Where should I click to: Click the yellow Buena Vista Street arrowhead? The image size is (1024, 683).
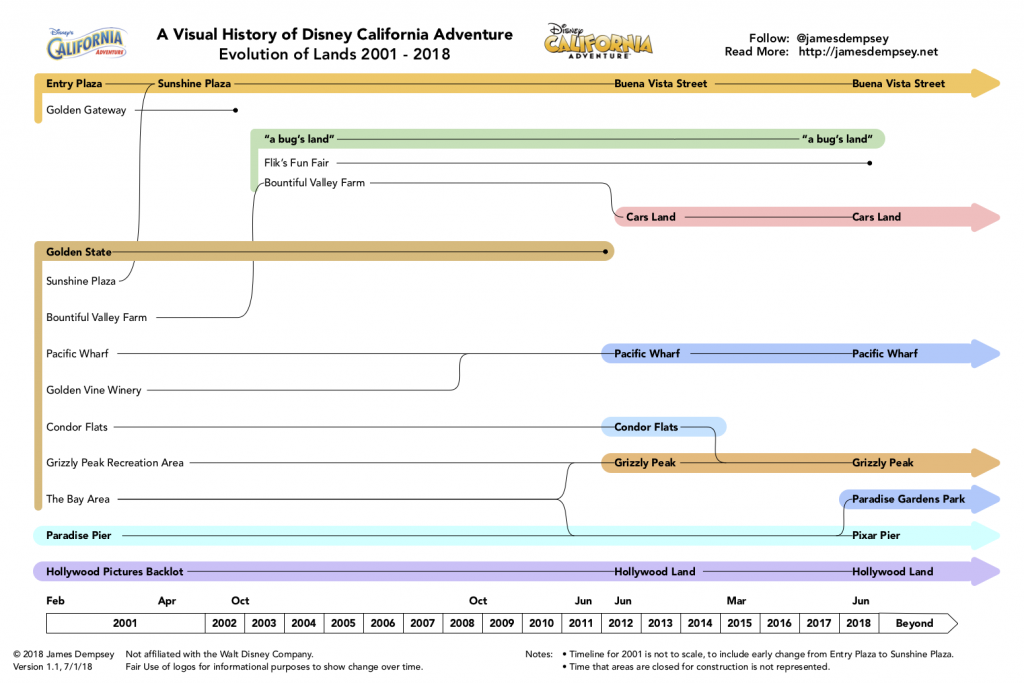pyautogui.click(x=985, y=84)
